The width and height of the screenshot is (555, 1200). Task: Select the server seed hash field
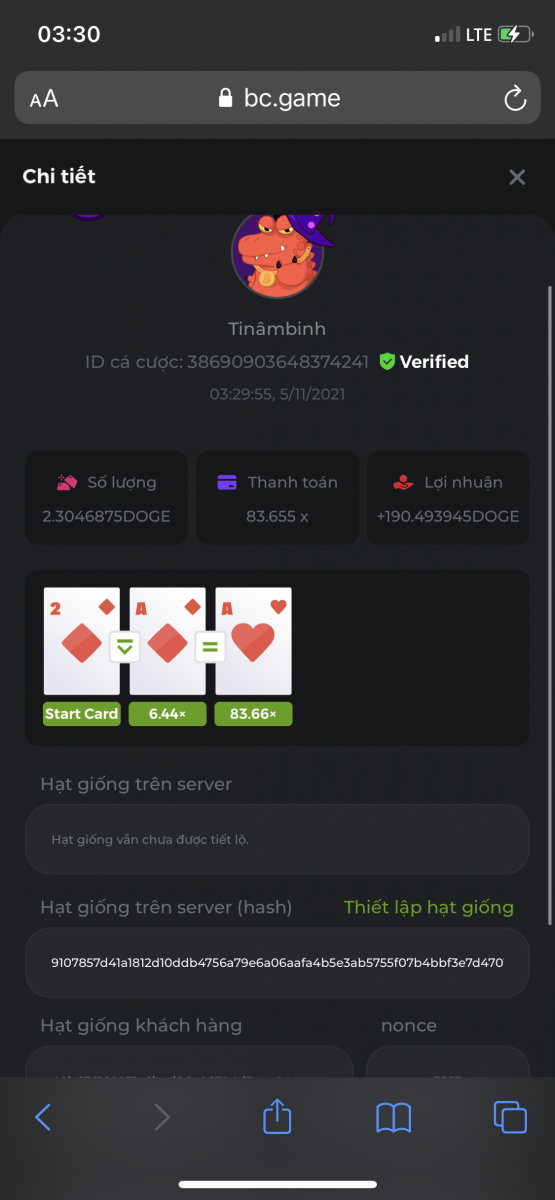click(277, 963)
